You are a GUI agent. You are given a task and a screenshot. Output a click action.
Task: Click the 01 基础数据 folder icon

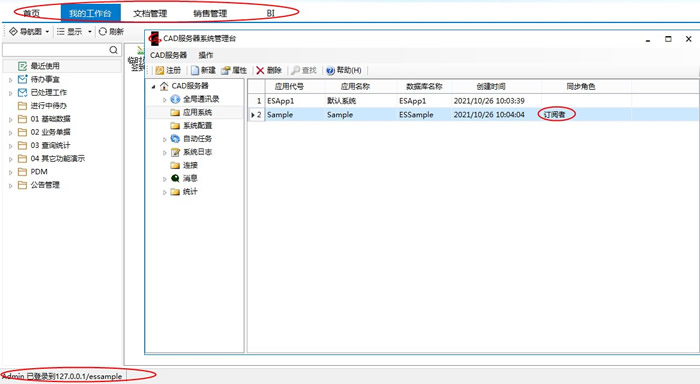[x=22, y=119]
